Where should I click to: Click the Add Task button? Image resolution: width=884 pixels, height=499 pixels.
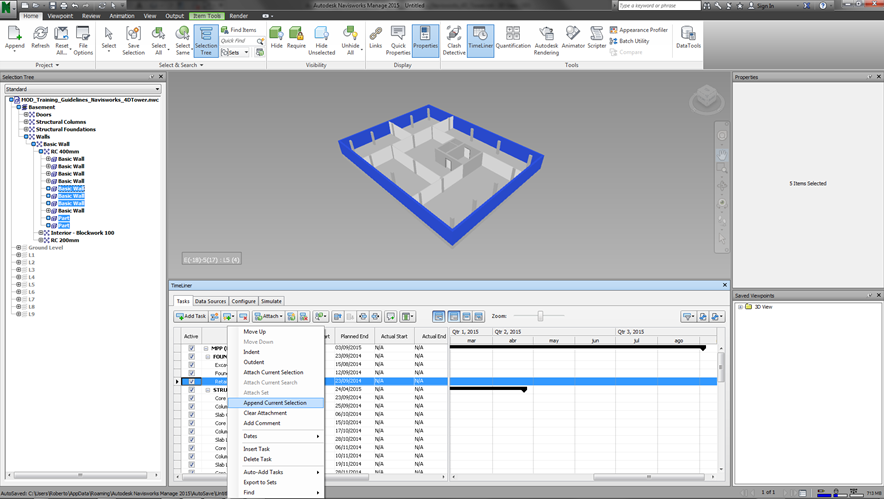(x=191, y=316)
